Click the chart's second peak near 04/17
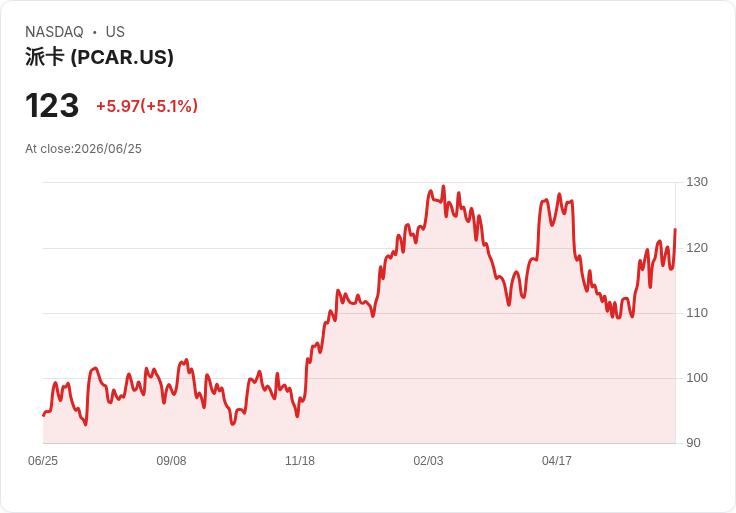This screenshot has width=736, height=513. 559,194
